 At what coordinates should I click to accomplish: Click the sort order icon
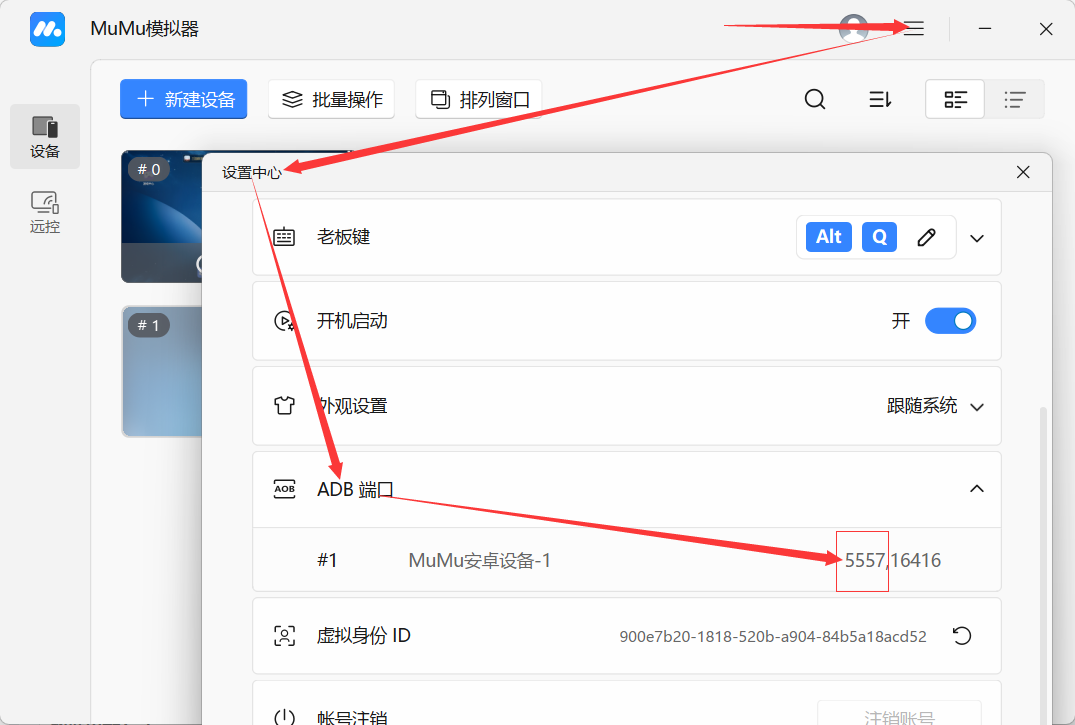(880, 99)
